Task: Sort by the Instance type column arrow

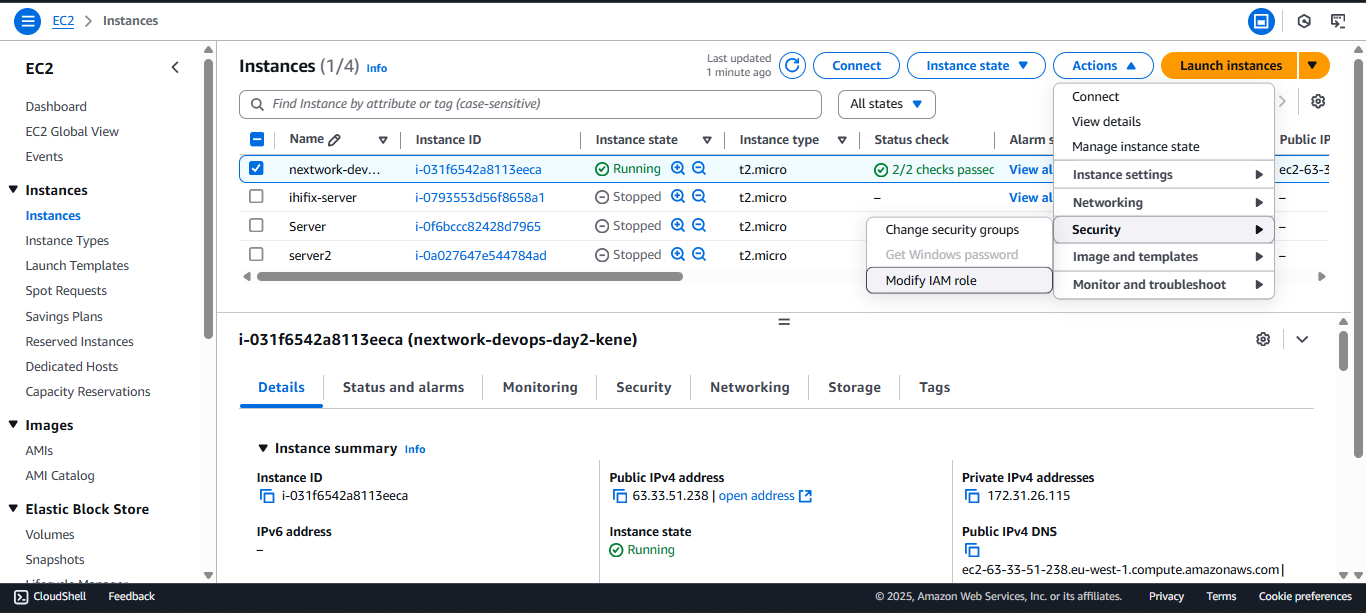Action: 842,140
